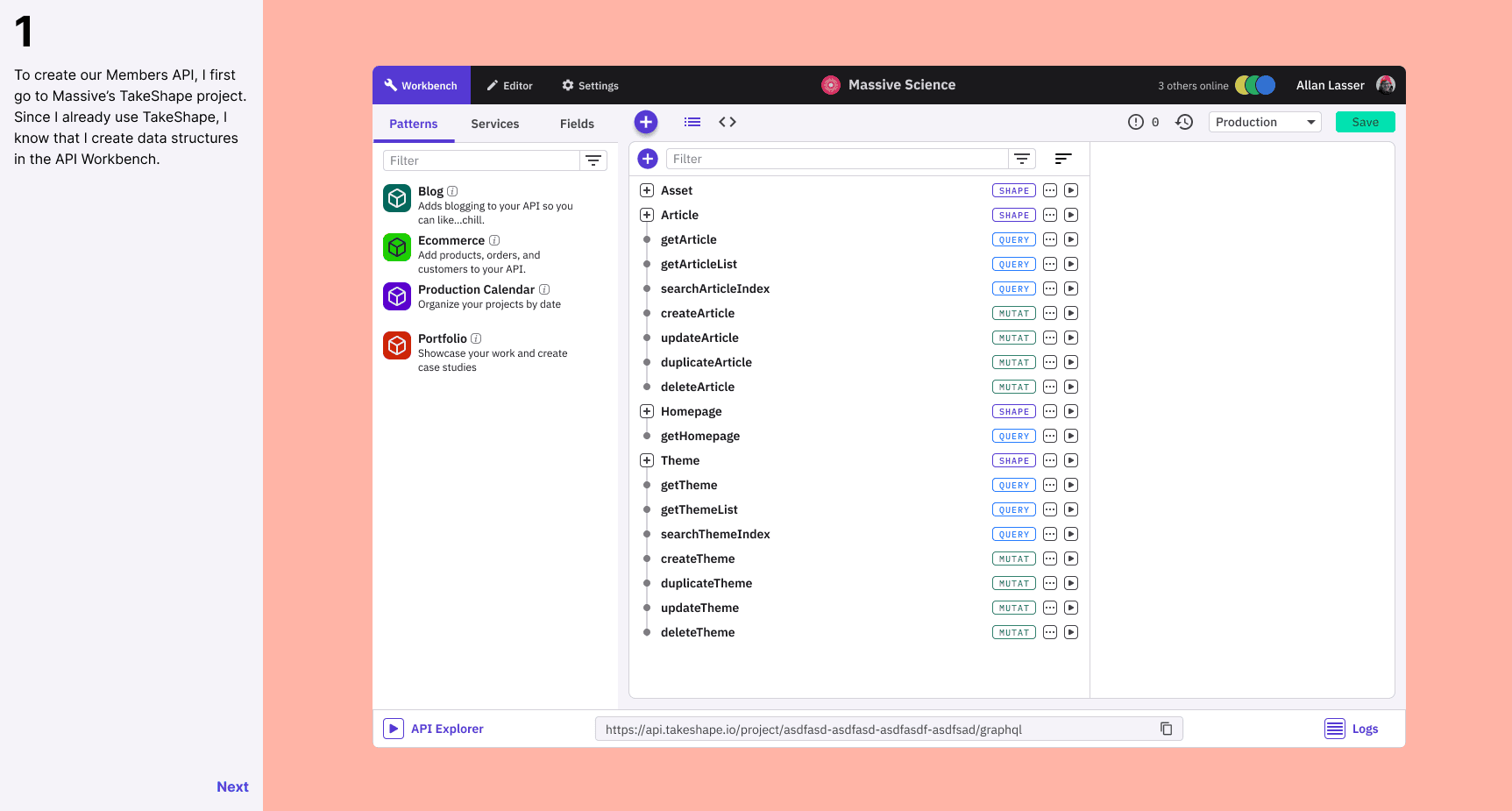Viewport: 1512px width, 811px height.
Task: Copy the API endpoint URL
Action: coord(1167,729)
